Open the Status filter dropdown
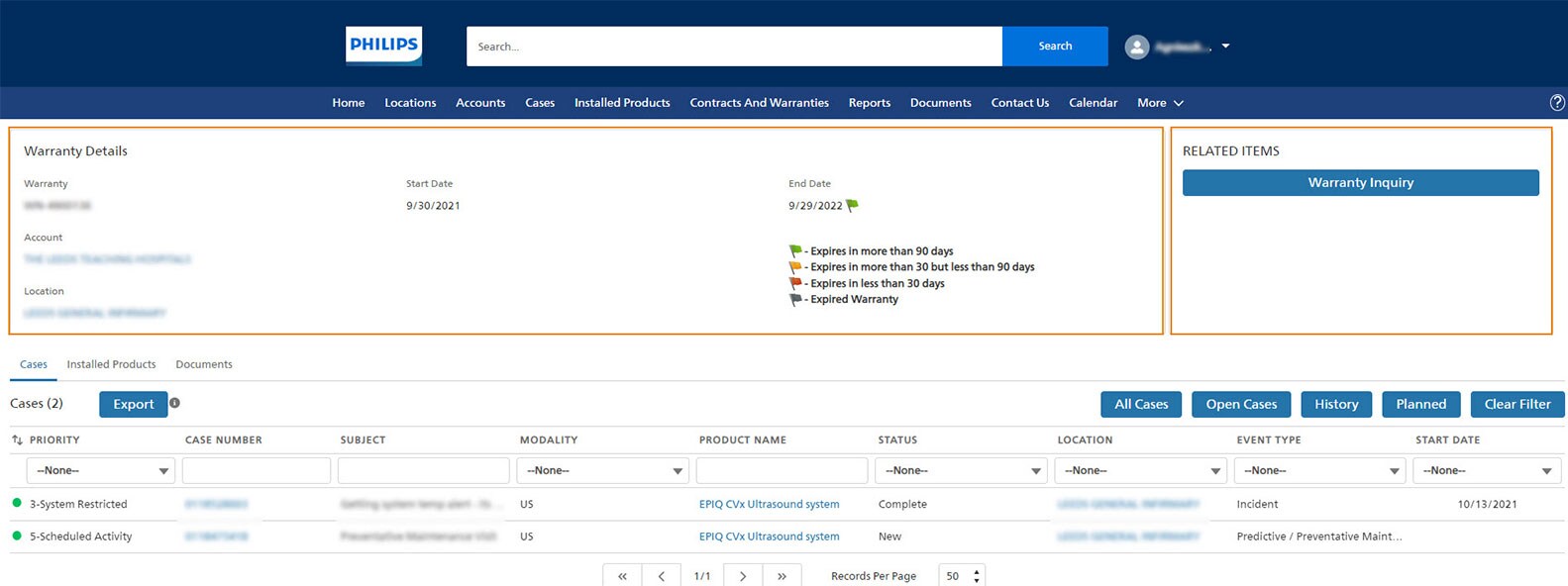This screenshot has height=586, width=1568. (960, 471)
